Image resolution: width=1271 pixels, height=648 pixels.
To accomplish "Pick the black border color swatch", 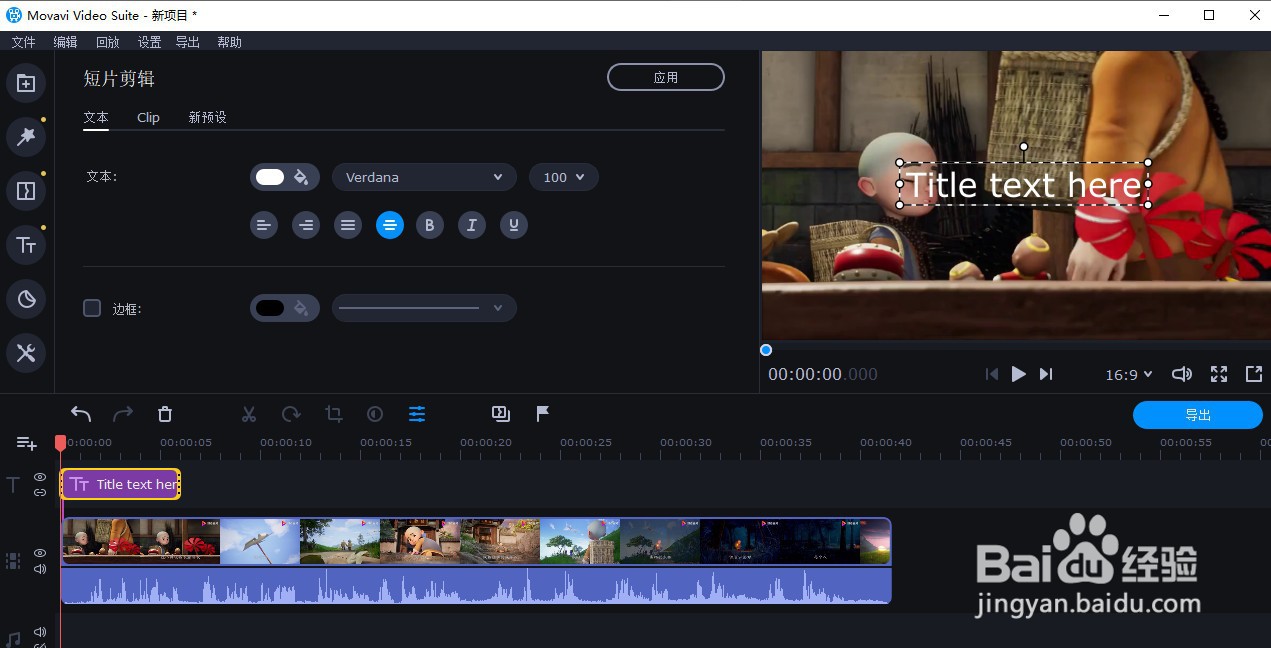I will pos(270,308).
